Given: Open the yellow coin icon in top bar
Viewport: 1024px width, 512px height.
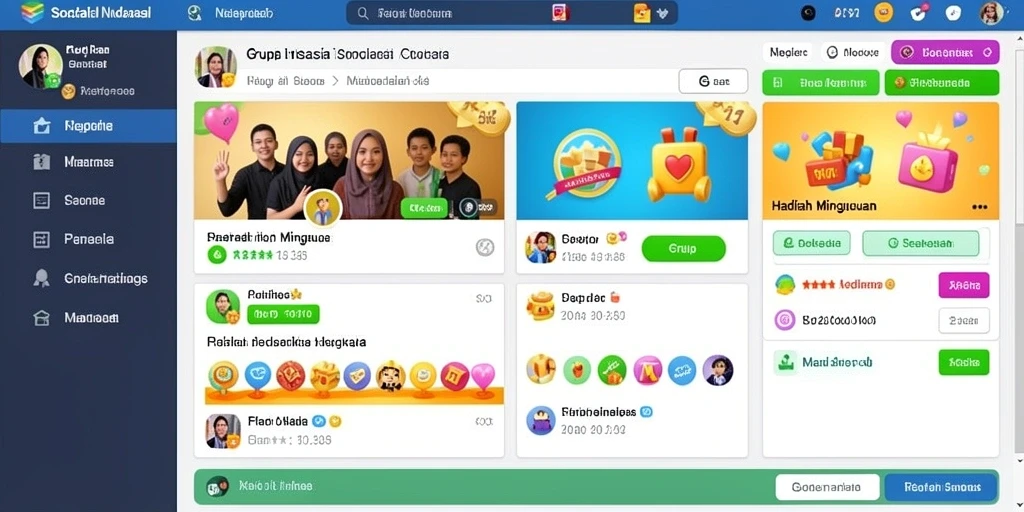Looking at the screenshot, I should click(x=883, y=12).
